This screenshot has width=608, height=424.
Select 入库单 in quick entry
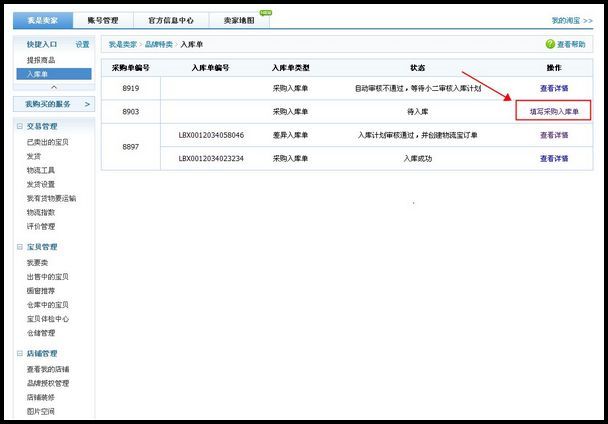[x=54, y=74]
